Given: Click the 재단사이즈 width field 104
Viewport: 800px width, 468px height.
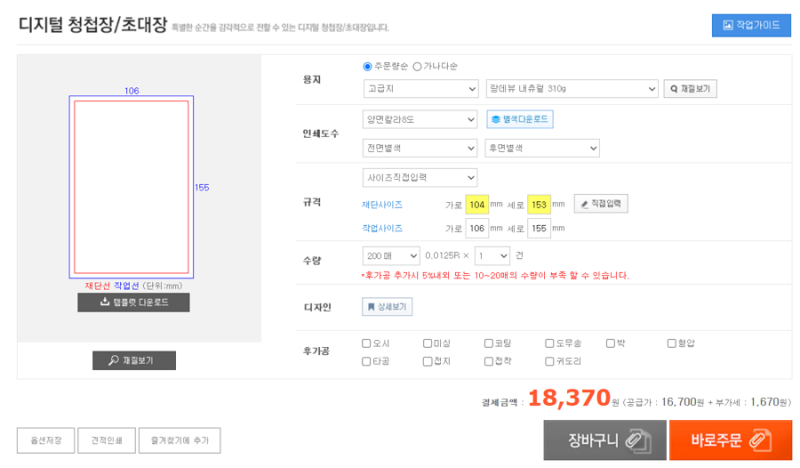Looking at the screenshot, I should click(x=477, y=205).
